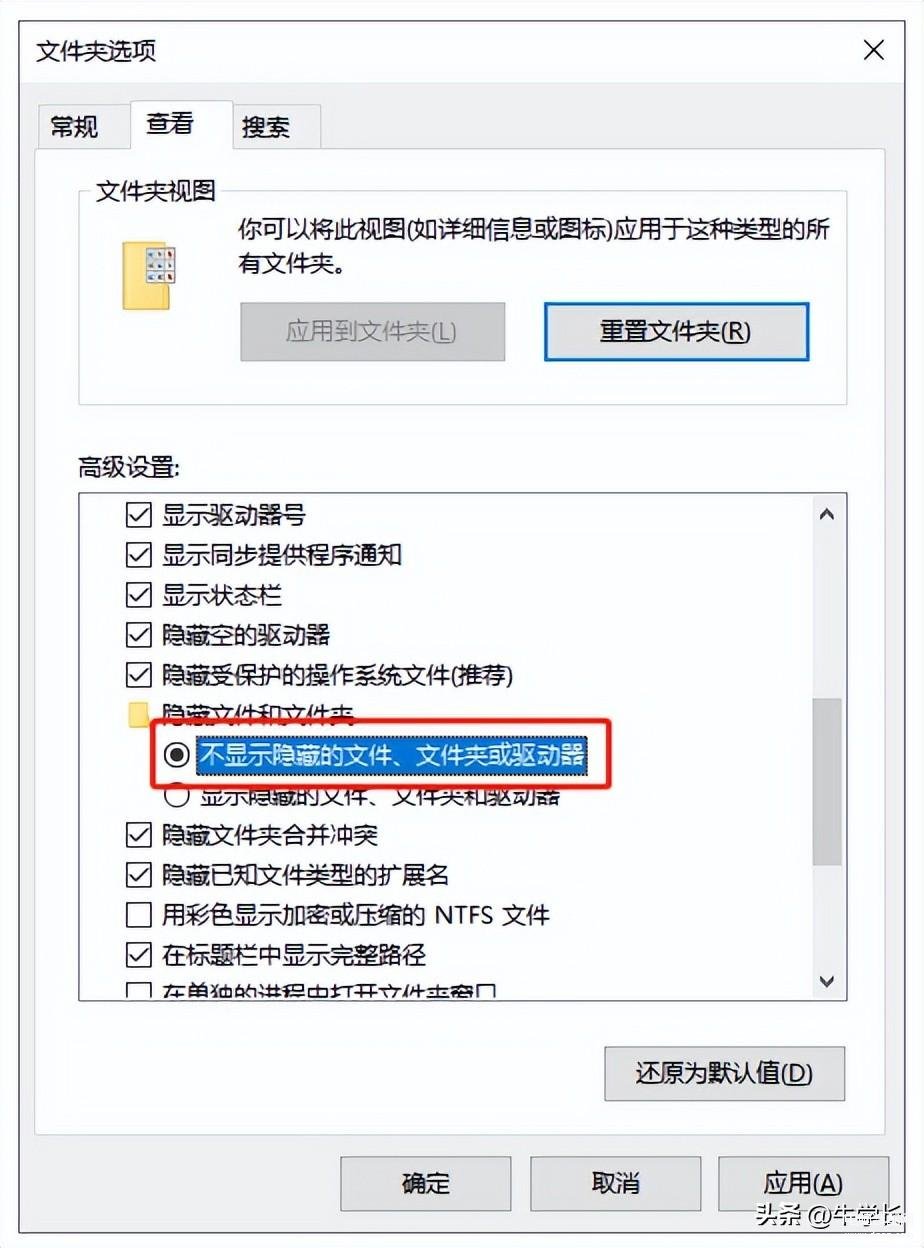Image resolution: width=924 pixels, height=1248 pixels.
Task: Uncheck 隐藏空的驱动器
Action: tap(138, 635)
